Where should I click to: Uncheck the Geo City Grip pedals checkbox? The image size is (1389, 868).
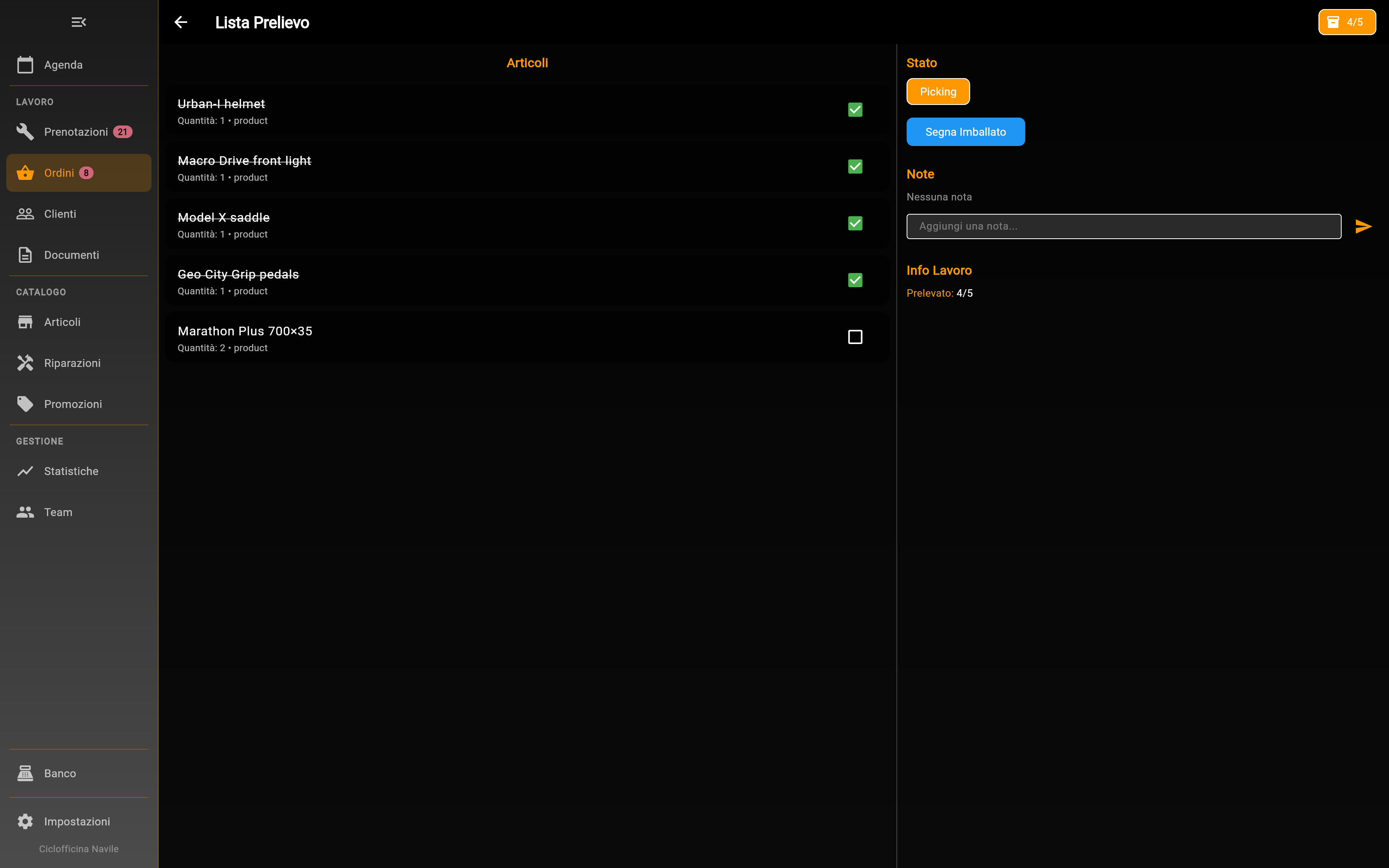click(x=855, y=280)
